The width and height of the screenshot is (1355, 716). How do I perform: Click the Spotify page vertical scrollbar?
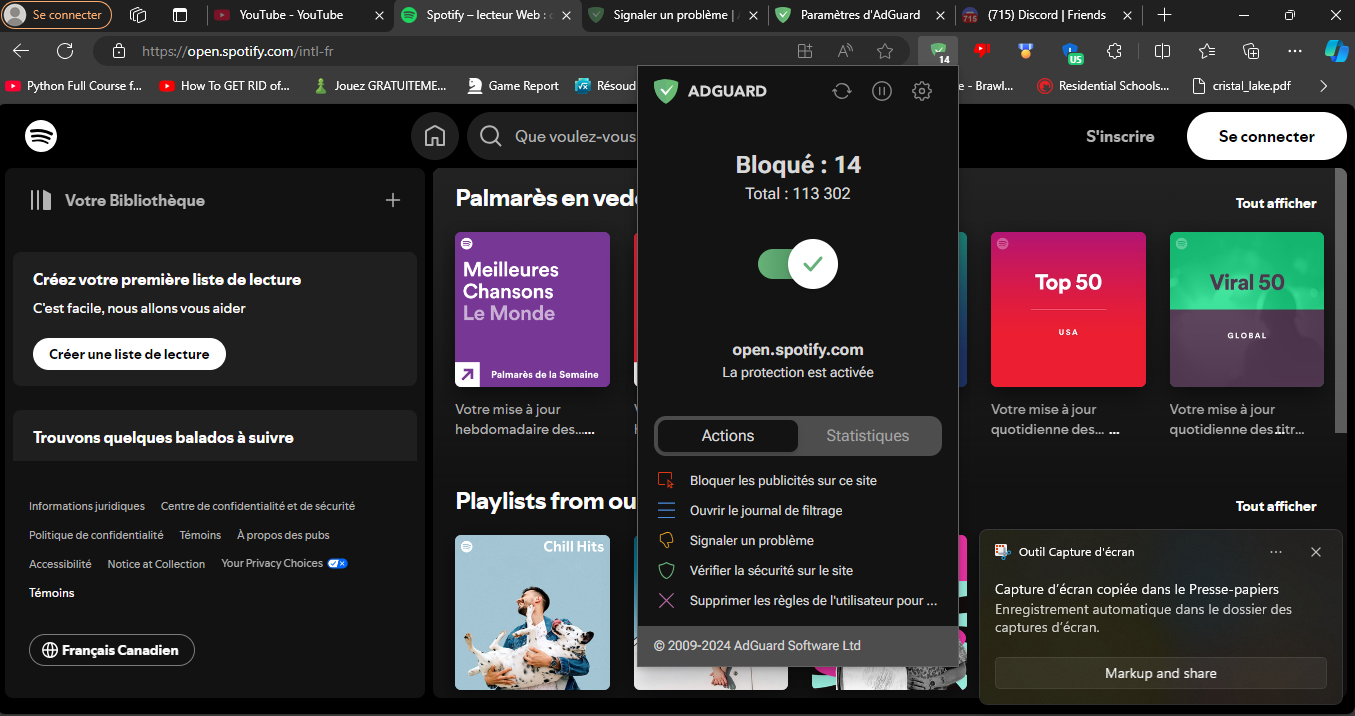pyautogui.click(x=1340, y=300)
